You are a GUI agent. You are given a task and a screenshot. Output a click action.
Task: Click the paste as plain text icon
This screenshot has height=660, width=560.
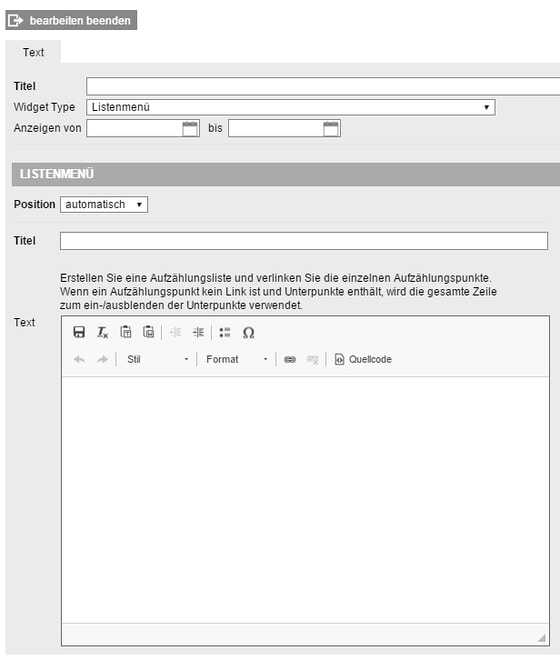(125, 333)
